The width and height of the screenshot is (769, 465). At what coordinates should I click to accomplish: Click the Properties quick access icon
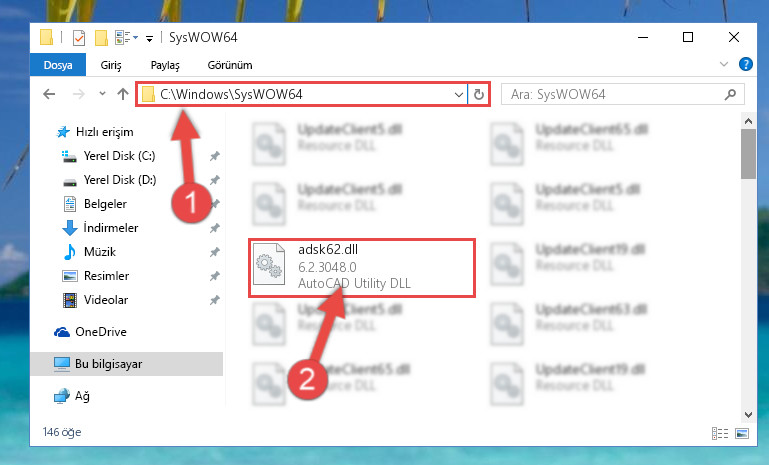[78, 38]
